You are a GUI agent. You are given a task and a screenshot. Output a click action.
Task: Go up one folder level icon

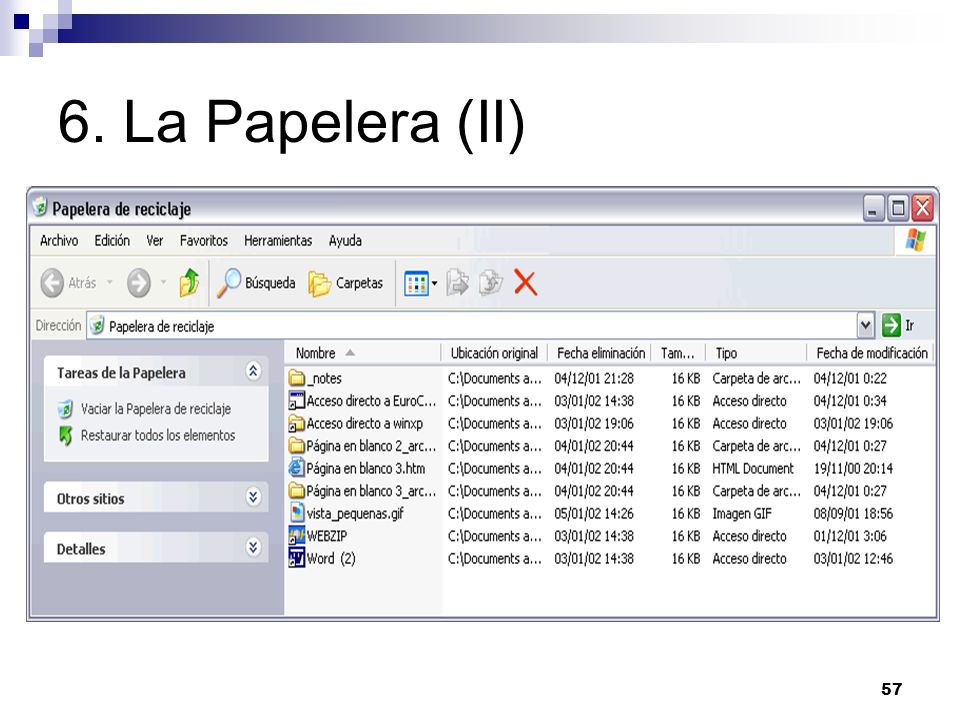(x=189, y=282)
